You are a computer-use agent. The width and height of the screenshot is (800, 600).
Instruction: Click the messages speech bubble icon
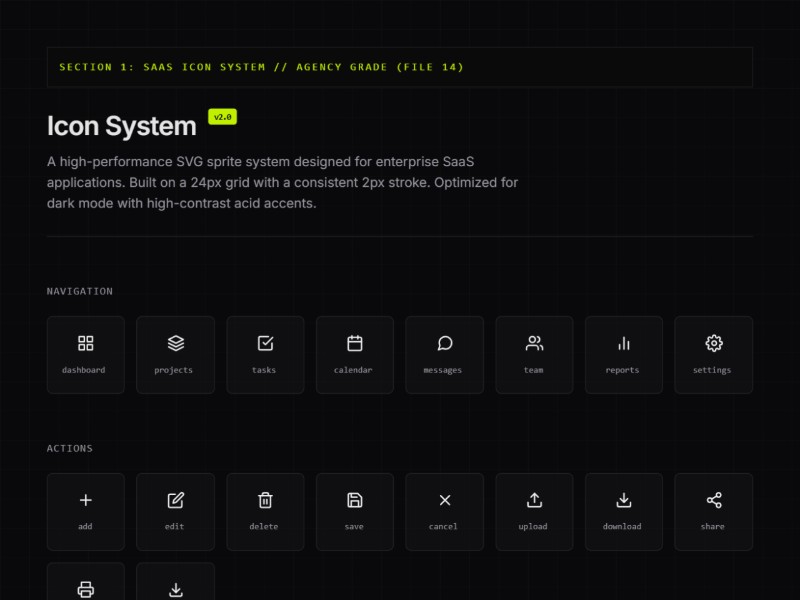point(444,344)
